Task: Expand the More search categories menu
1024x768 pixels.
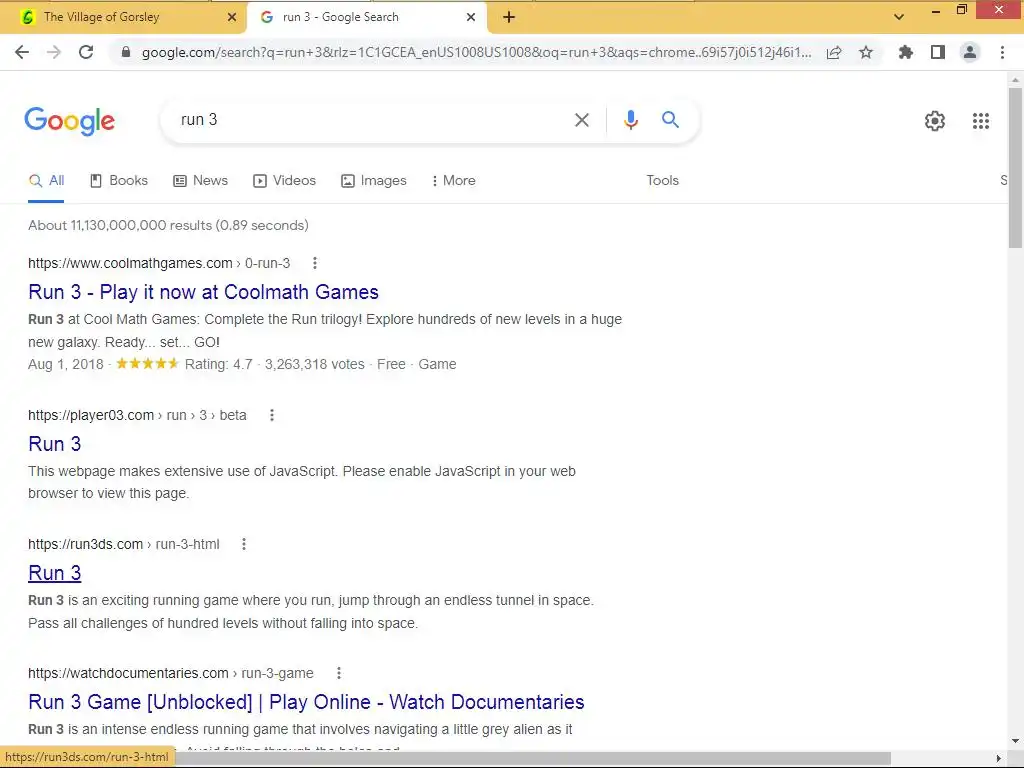Action: 453,181
